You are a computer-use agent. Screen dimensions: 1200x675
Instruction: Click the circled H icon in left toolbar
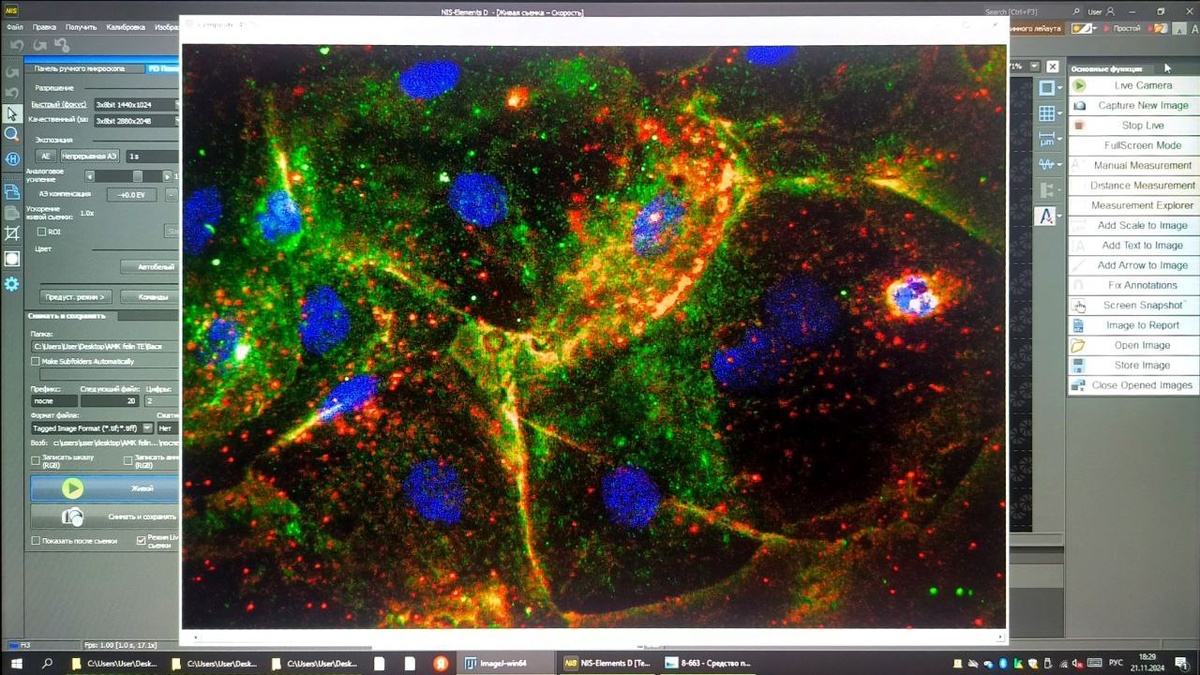[x=12, y=159]
